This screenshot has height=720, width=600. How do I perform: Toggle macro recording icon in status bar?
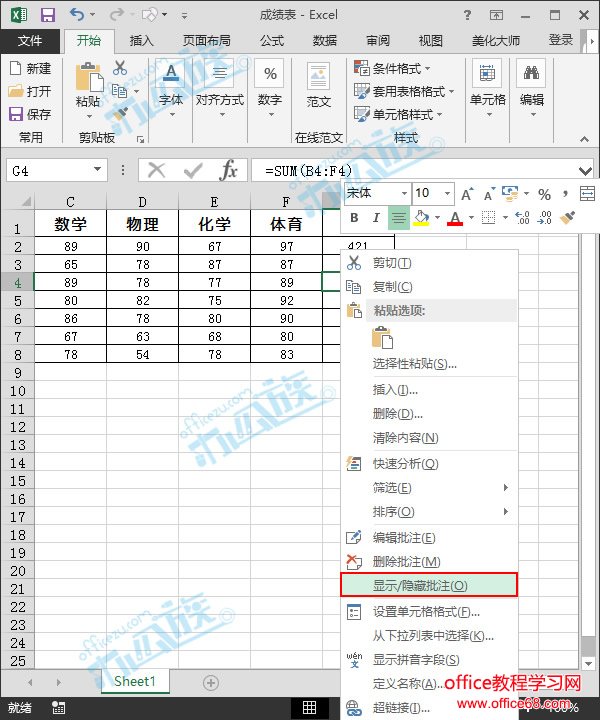(58, 708)
